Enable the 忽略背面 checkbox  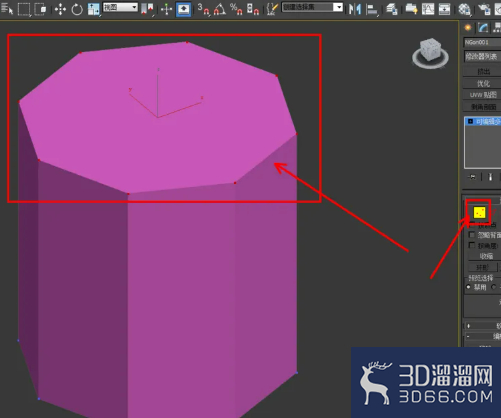[472, 235]
